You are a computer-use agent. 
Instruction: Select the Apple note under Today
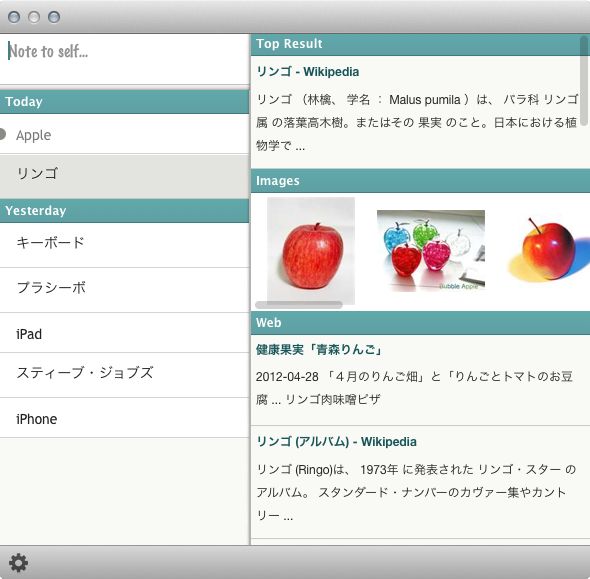click(125, 134)
